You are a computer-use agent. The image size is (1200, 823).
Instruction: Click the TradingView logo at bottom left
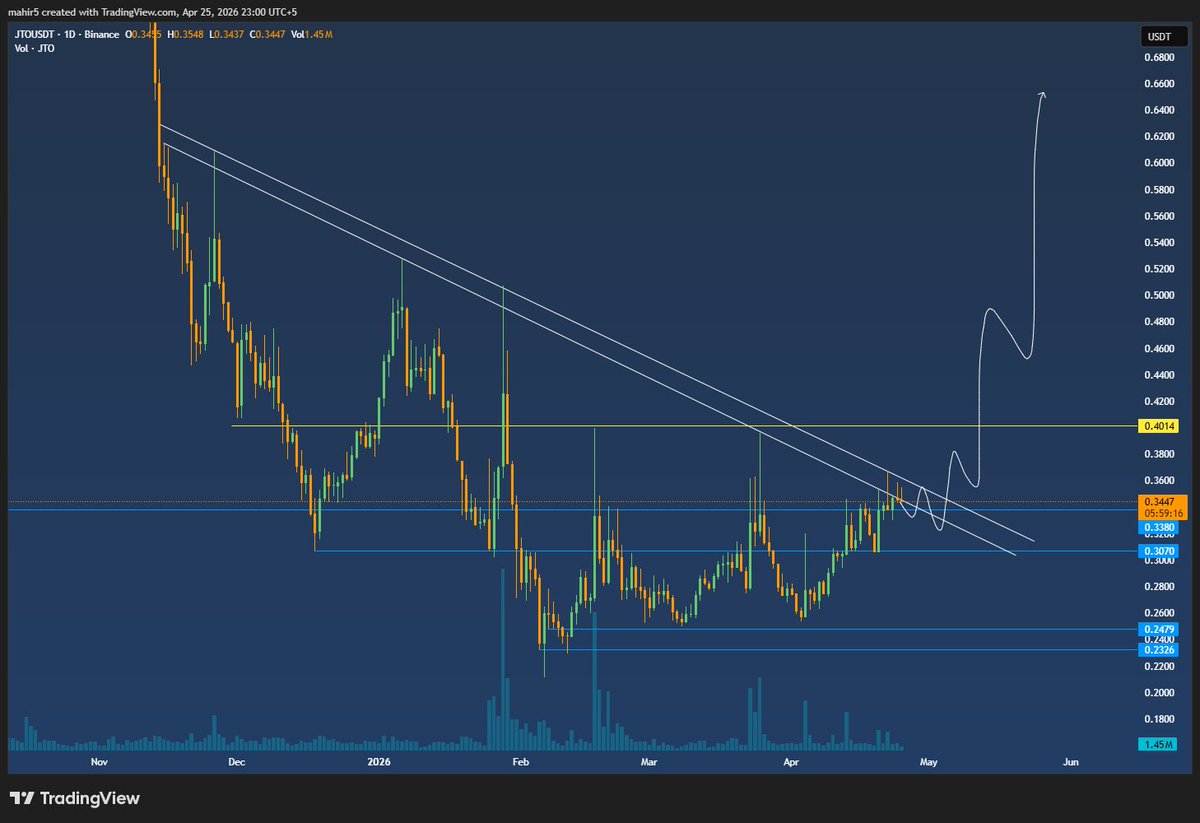75,798
